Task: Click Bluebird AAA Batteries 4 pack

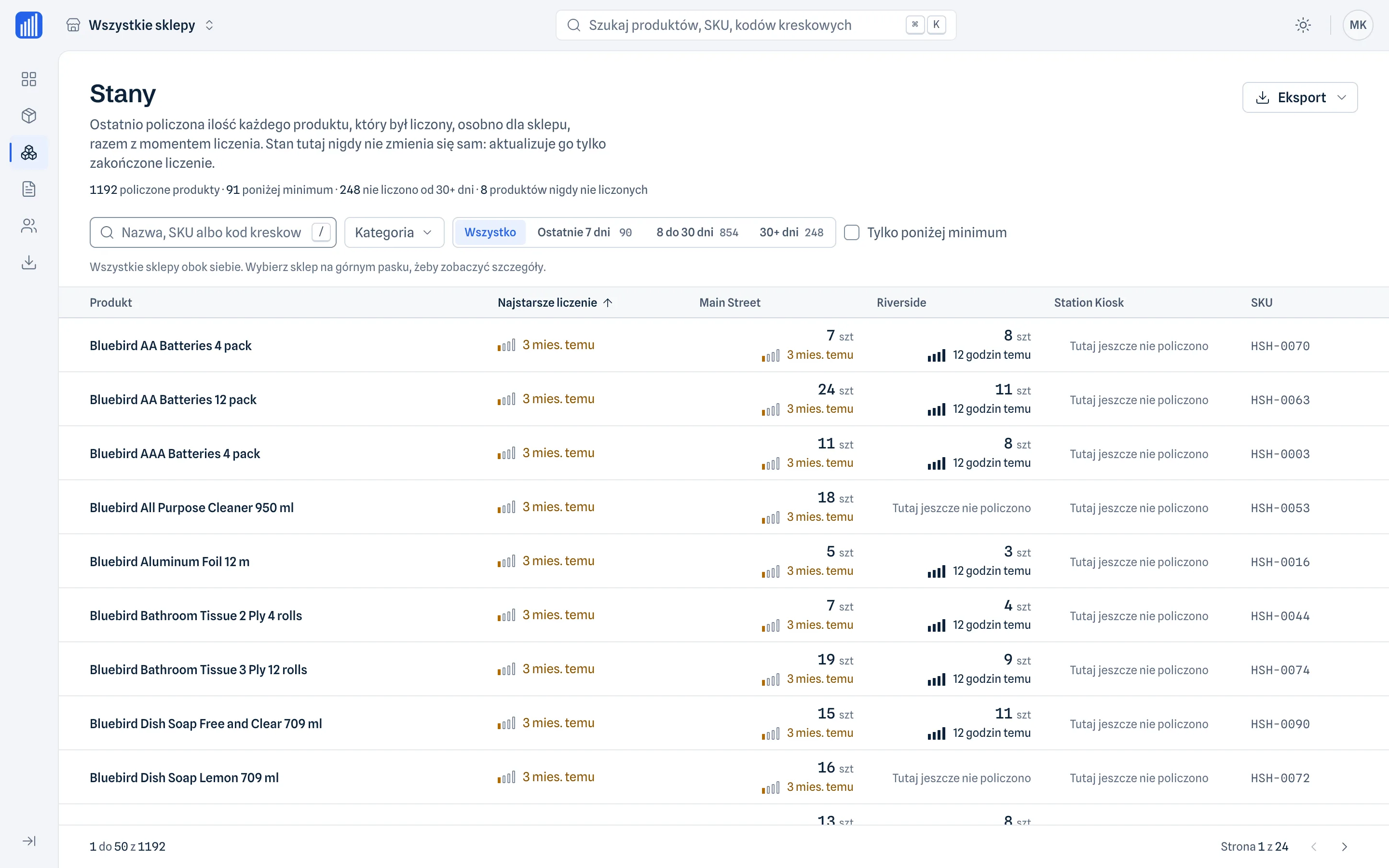Action: pyautogui.click(x=175, y=453)
